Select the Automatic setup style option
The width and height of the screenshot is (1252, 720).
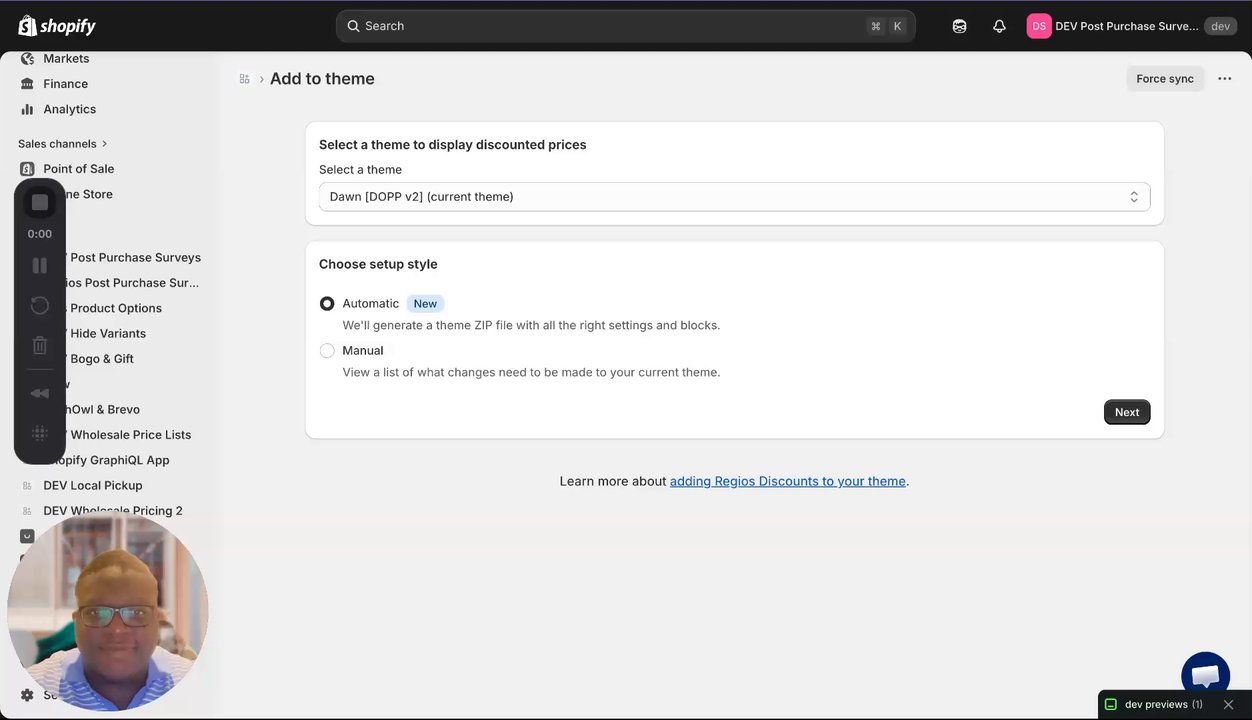(327, 303)
